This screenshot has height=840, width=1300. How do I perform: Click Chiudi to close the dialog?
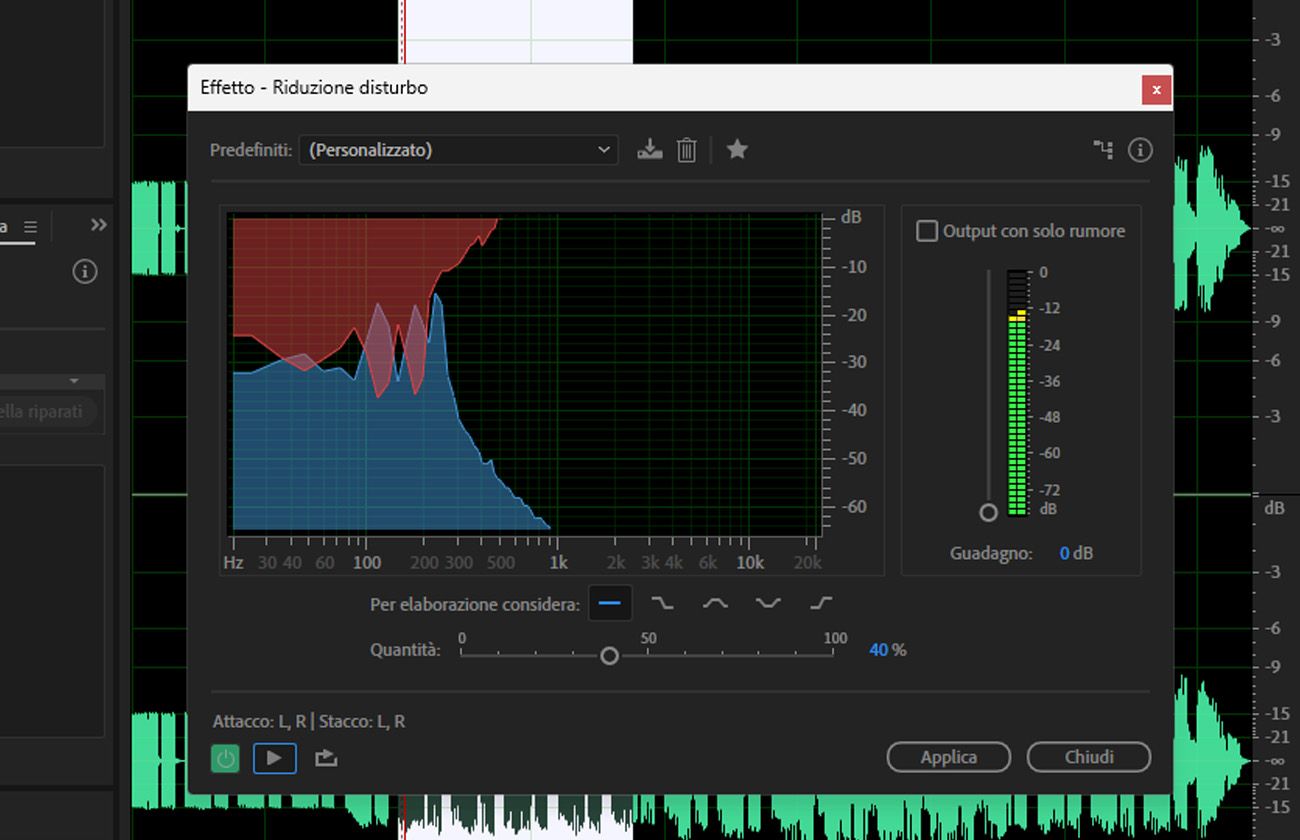pos(1089,757)
